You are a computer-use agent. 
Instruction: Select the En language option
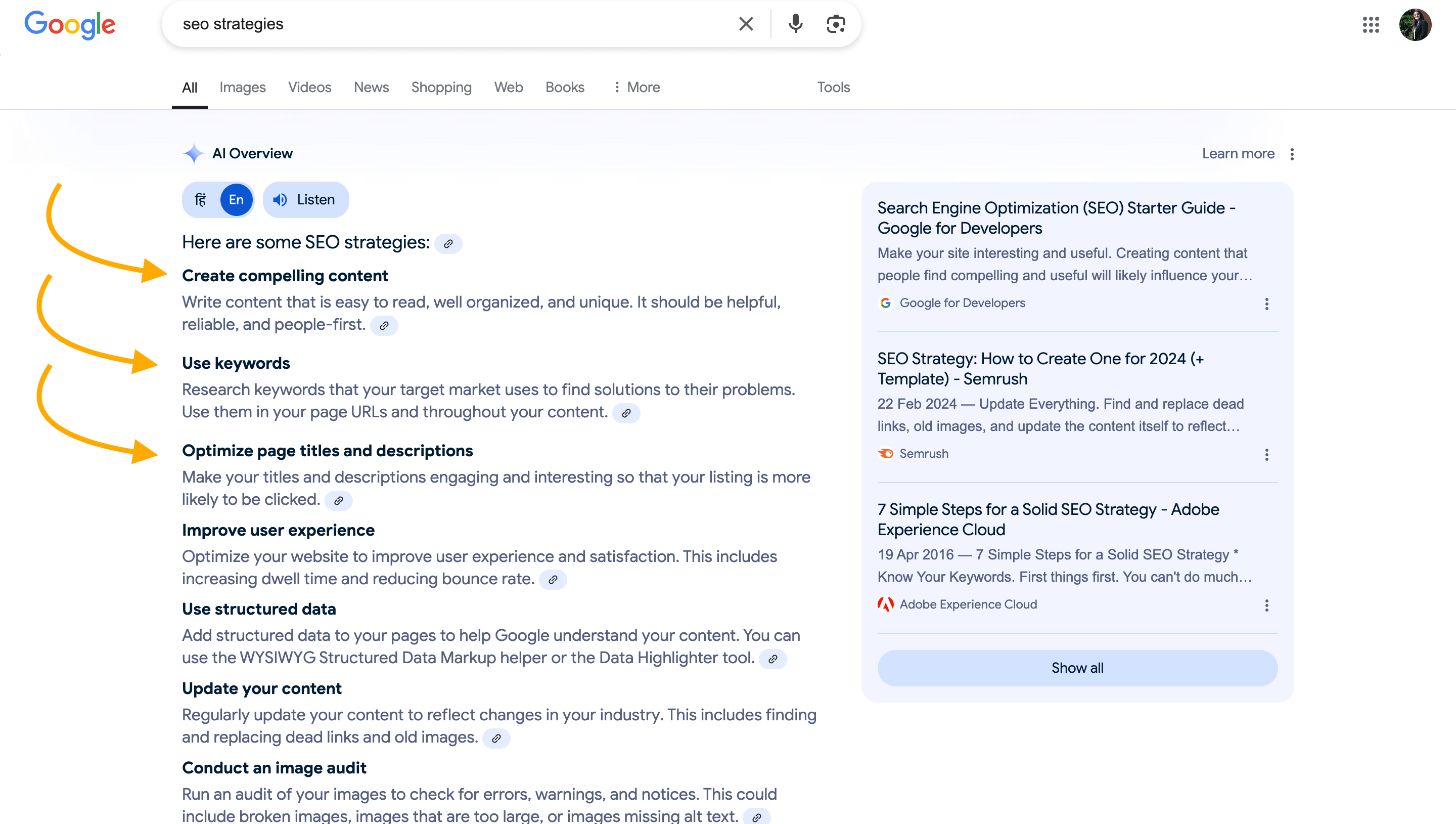237,199
